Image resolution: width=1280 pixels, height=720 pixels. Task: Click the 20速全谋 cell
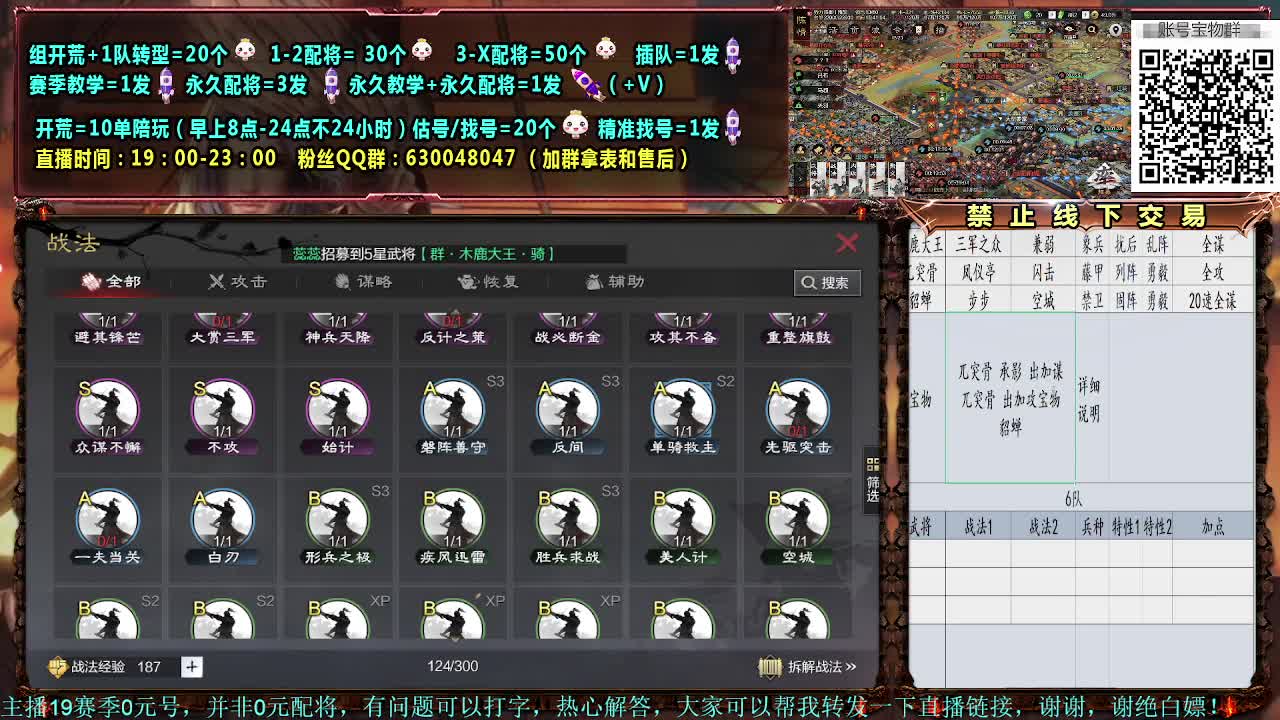pyautogui.click(x=1212, y=300)
